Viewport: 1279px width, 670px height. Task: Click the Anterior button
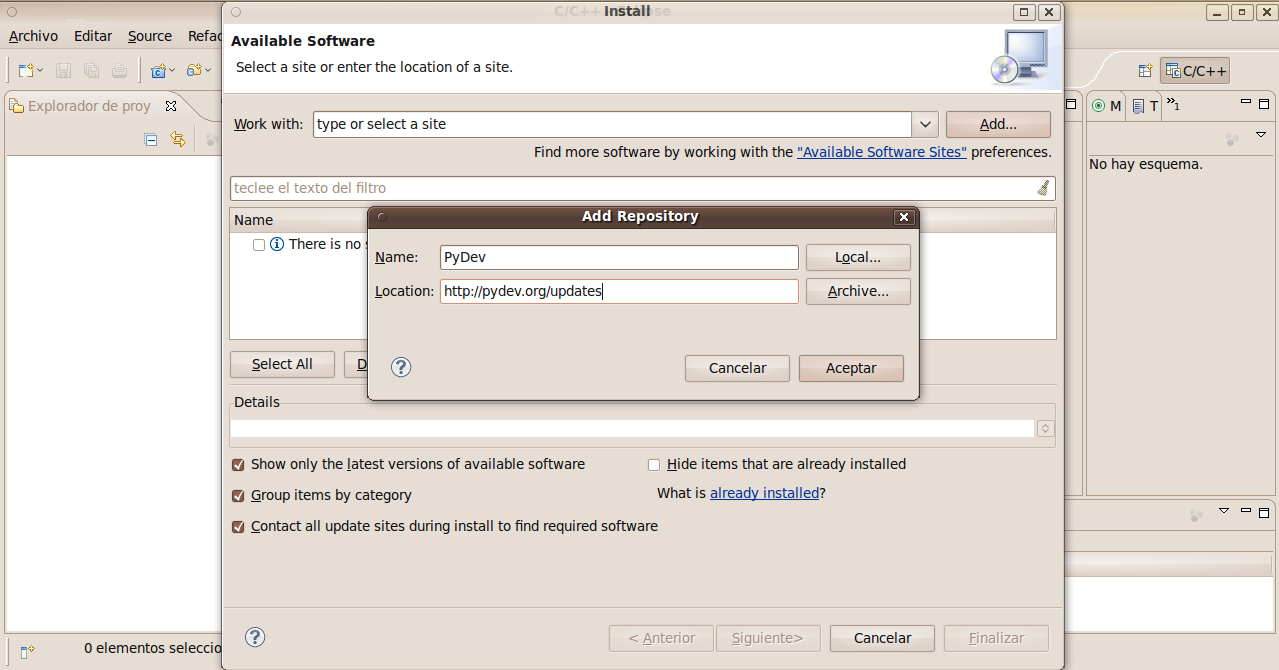661,638
